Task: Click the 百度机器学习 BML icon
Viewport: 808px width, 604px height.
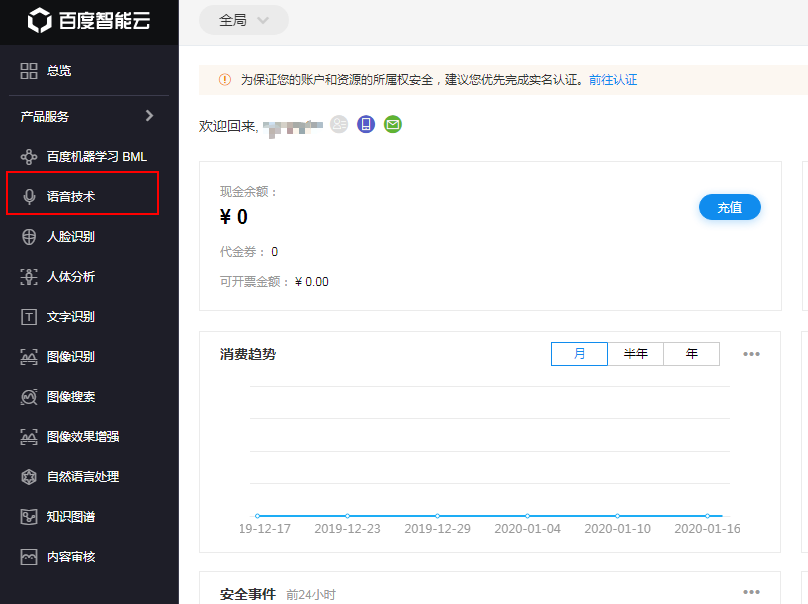Action: 29,157
